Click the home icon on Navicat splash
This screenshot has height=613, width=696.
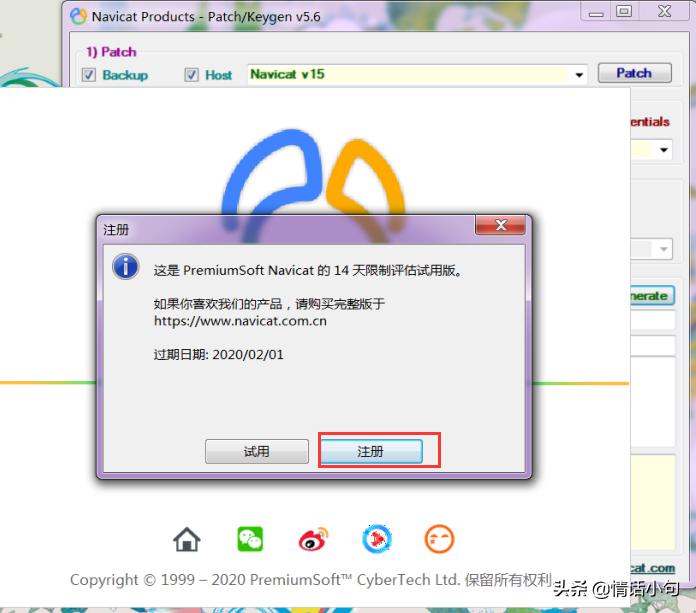(x=186, y=539)
